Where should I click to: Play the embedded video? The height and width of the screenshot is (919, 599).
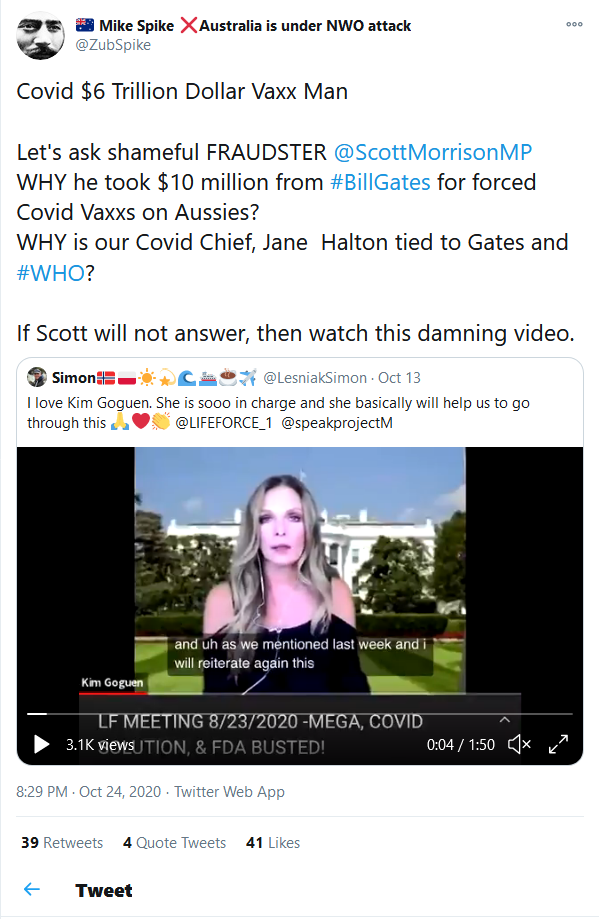(x=41, y=744)
